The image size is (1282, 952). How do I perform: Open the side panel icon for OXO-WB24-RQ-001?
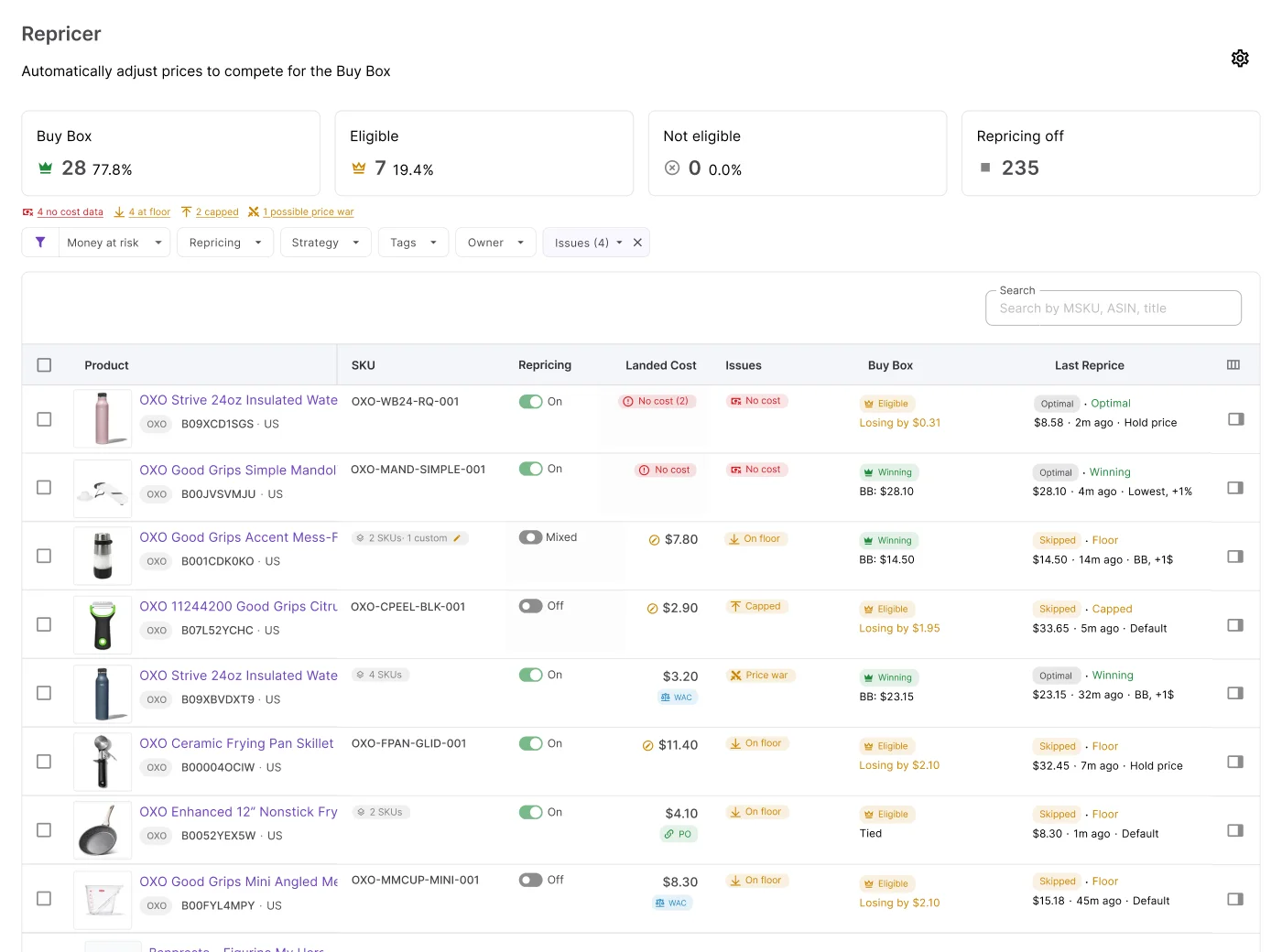point(1235,419)
